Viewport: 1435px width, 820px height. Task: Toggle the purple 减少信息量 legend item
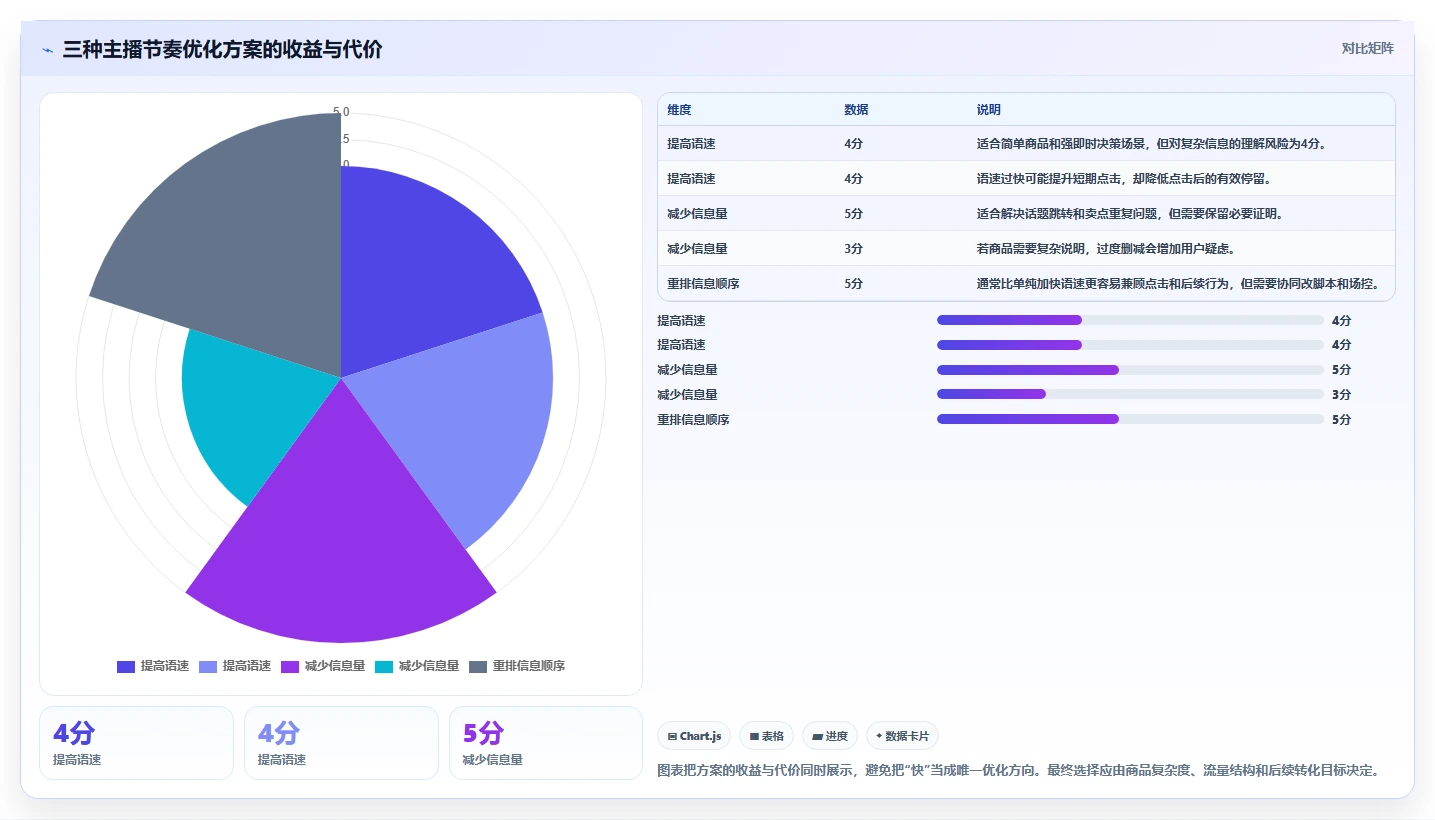click(323, 666)
